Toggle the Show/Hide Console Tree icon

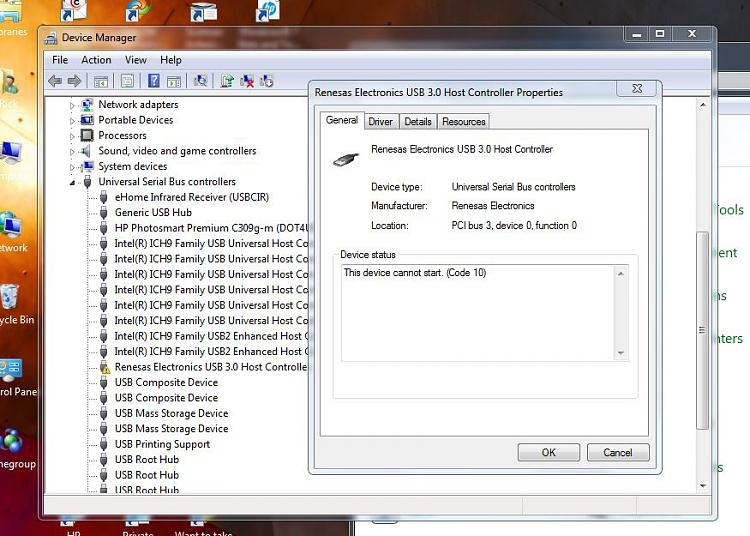click(x=100, y=81)
